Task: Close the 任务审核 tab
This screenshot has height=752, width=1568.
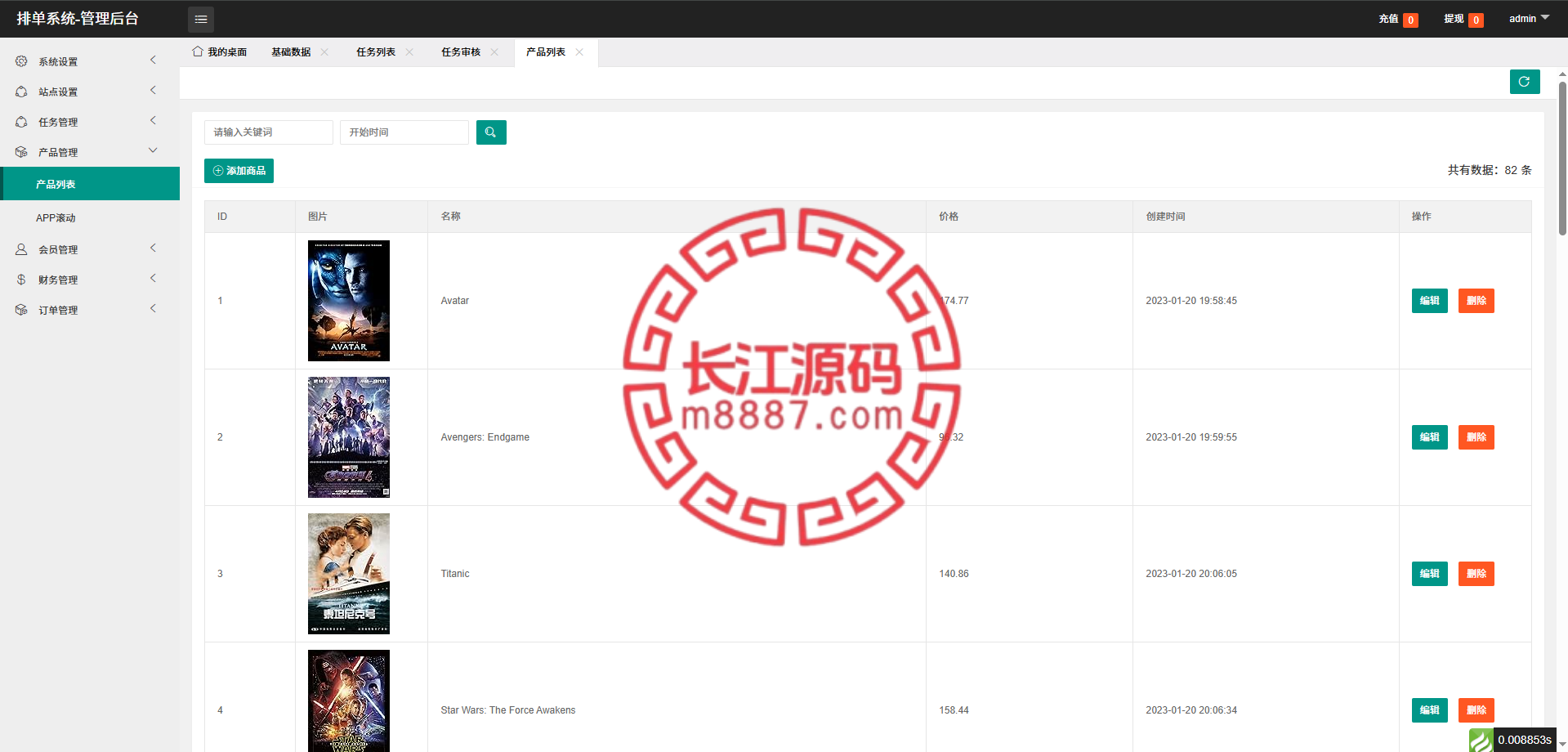Action: click(494, 52)
